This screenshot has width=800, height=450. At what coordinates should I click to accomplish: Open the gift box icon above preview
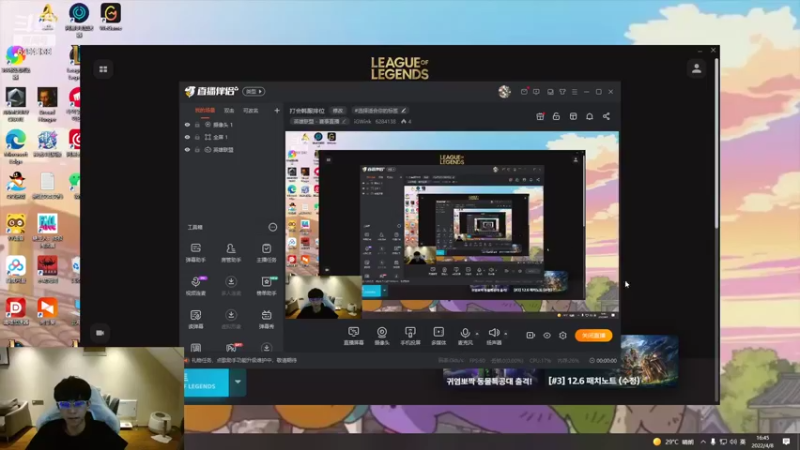(540, 116)
